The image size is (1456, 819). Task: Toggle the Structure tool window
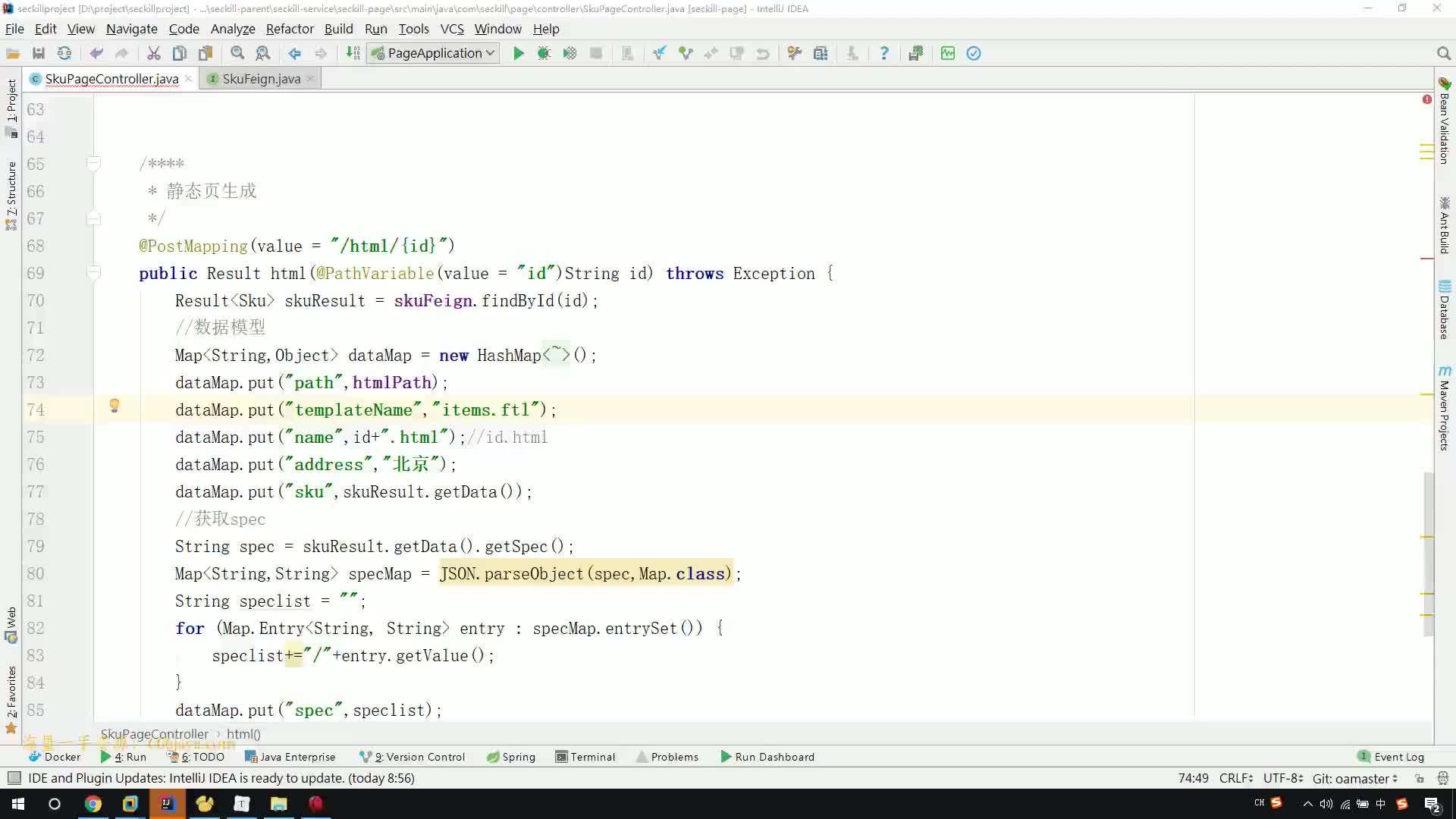11,196
